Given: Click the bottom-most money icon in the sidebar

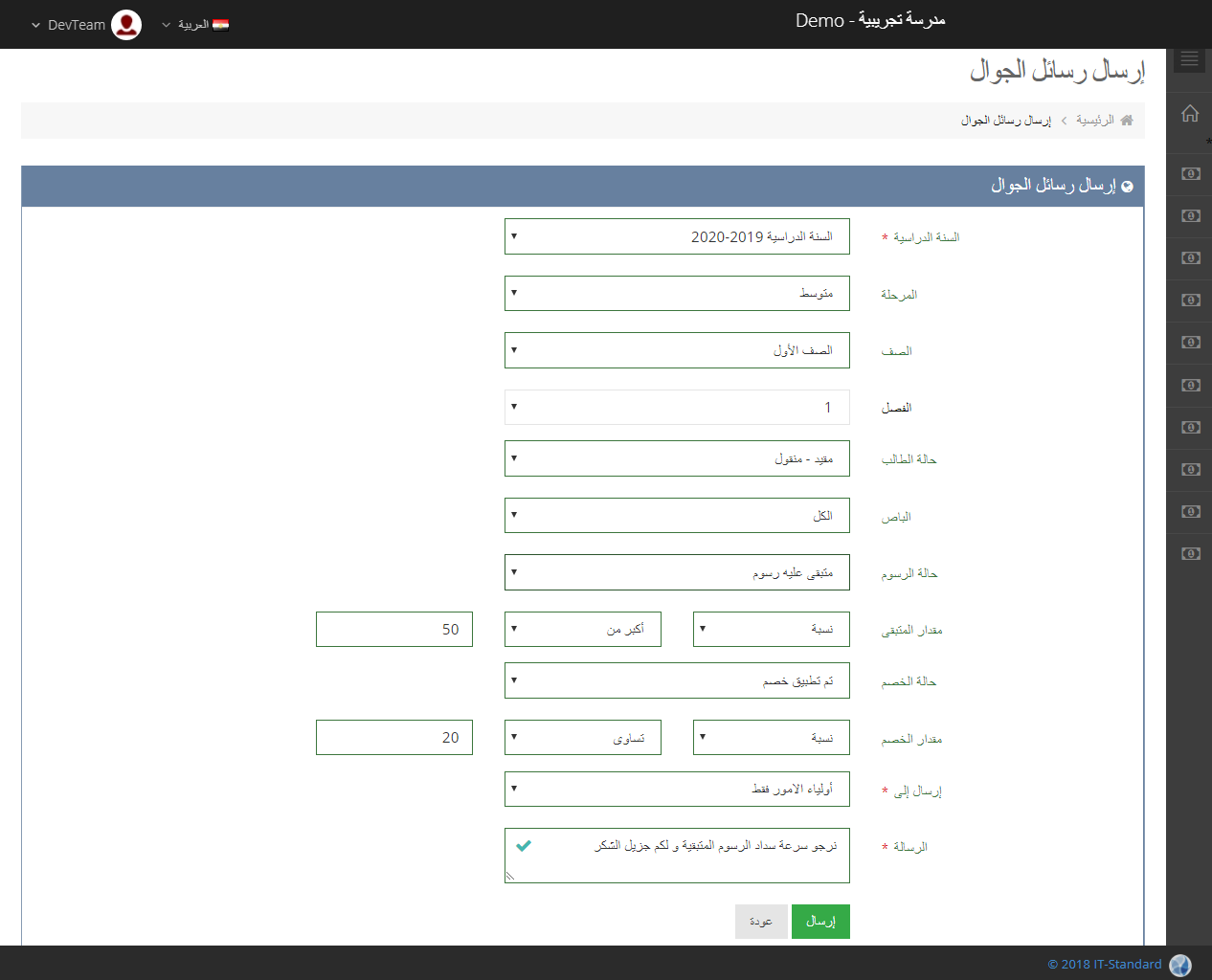Looking at the screenshot, I should click(x=1190, y=554).
